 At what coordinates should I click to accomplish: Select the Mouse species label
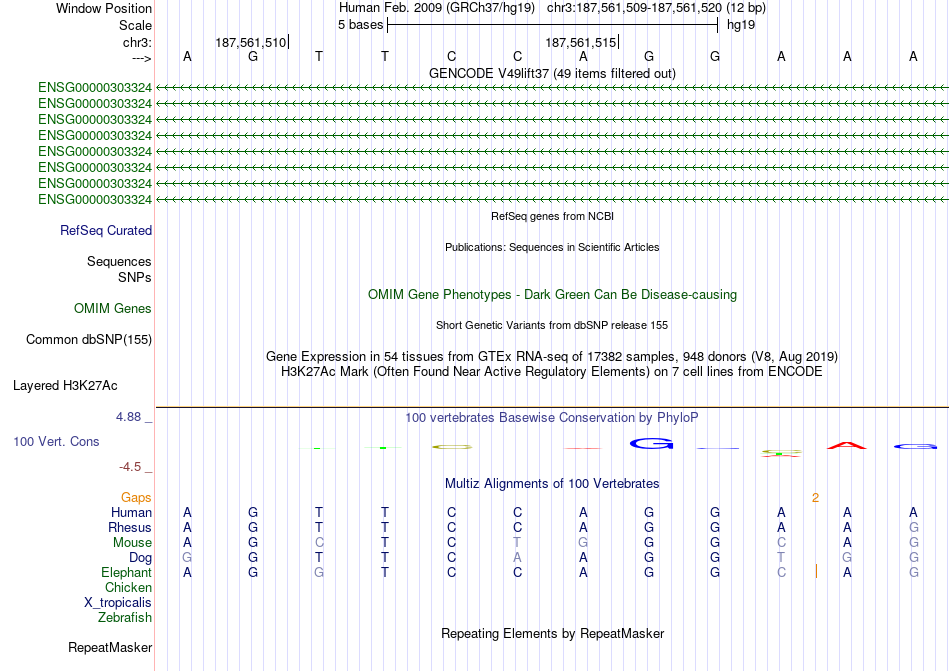pyautogui.click(x=132, y=543)
